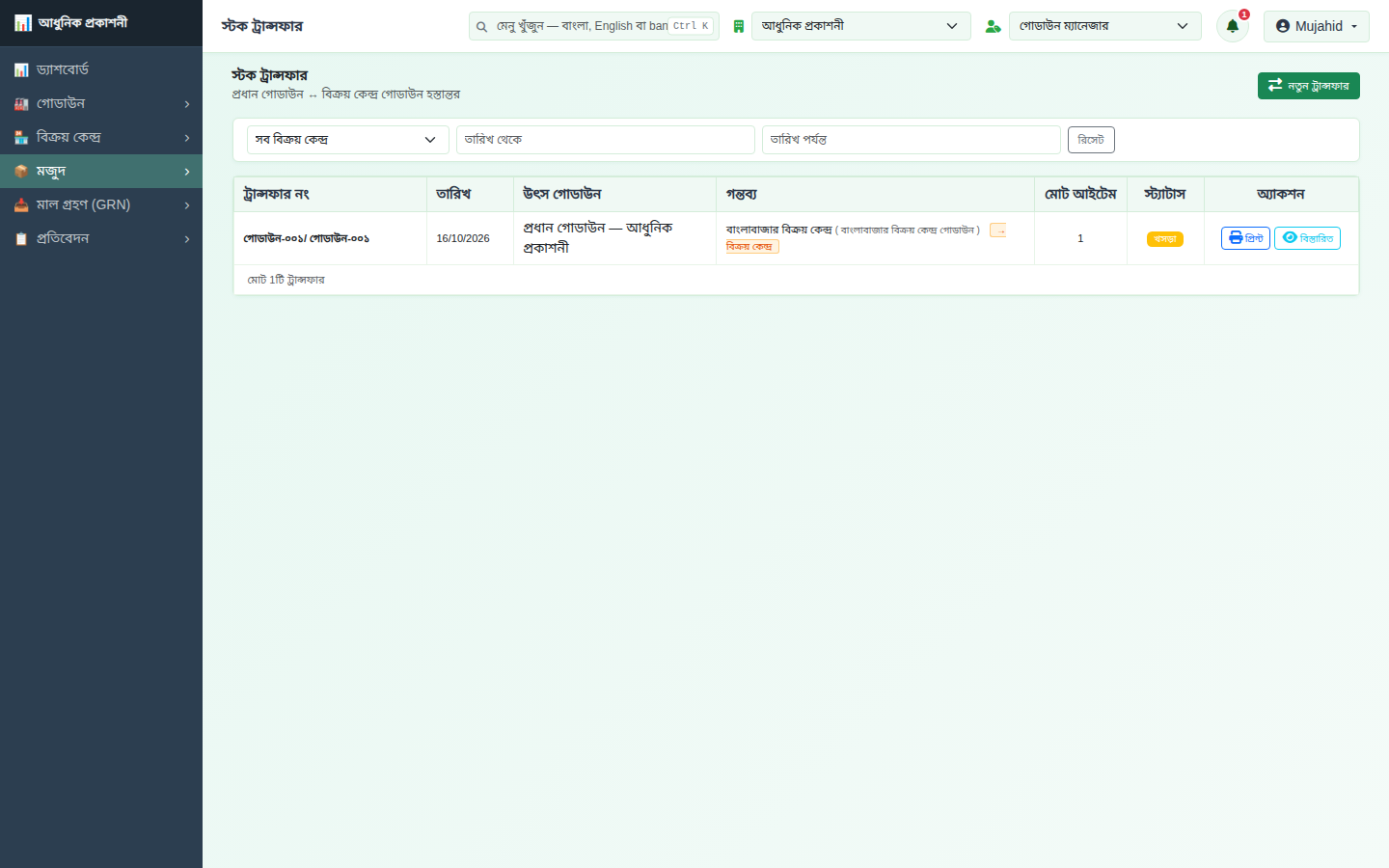Click the search magnifier icon
Screen dimensions: 1389x868
point(481,27)
